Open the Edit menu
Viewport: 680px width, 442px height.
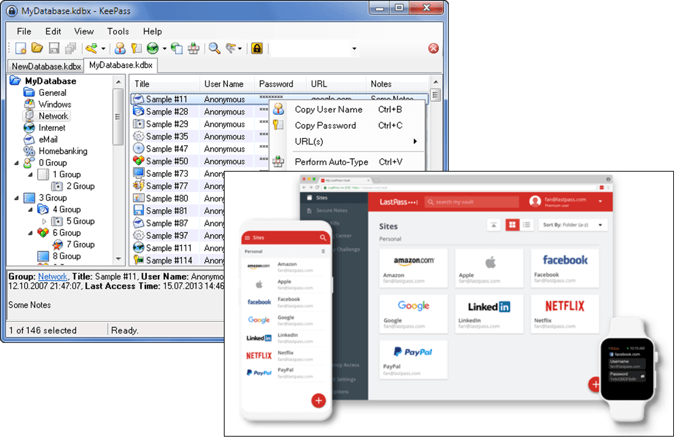(x=53, y=31)
